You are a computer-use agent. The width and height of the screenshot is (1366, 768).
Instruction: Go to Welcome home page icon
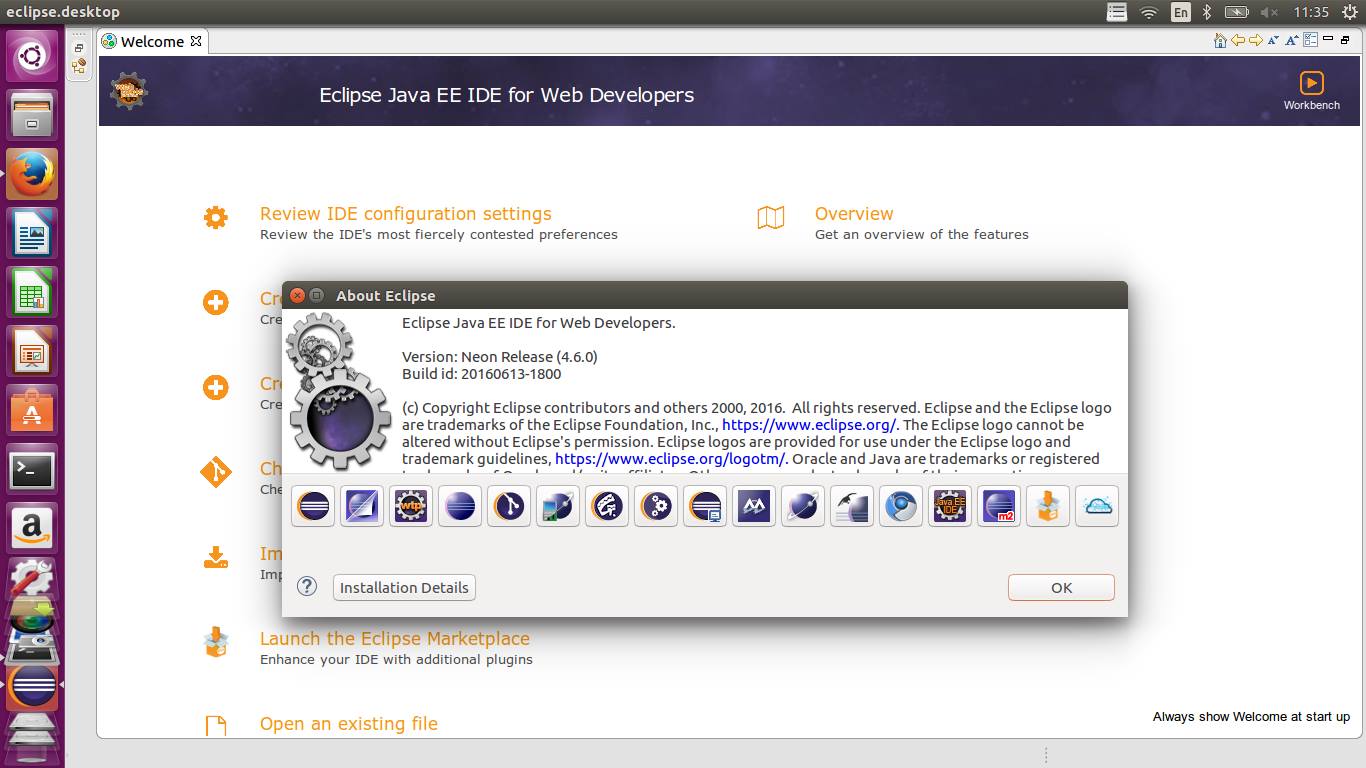point(1220,40)
